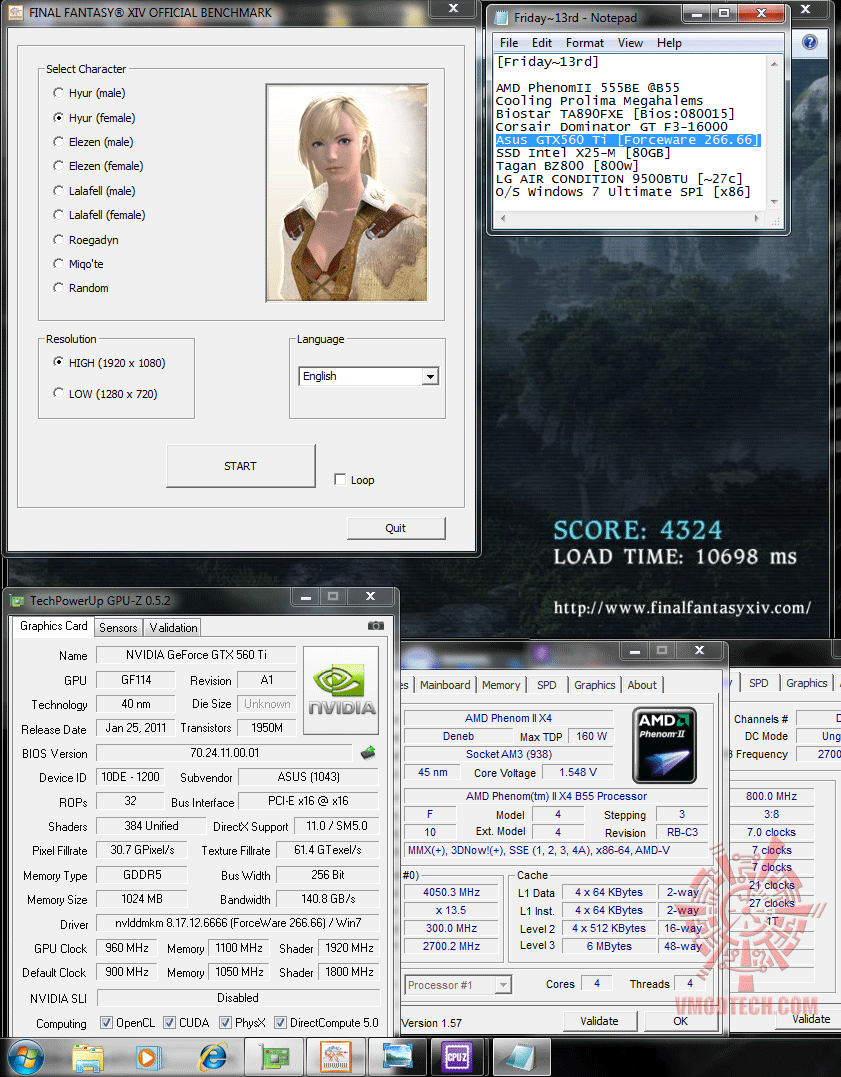This screenshot has height=1077, width=841.
Task: Click the Core Voltage 1.548 V value
Action: (577, 772)
